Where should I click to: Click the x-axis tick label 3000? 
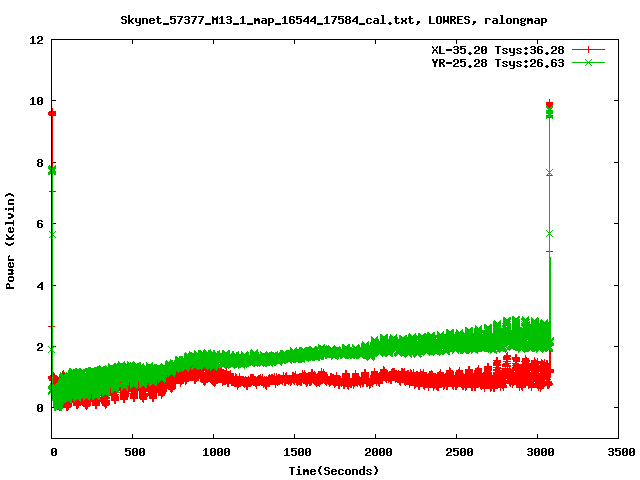540,452
